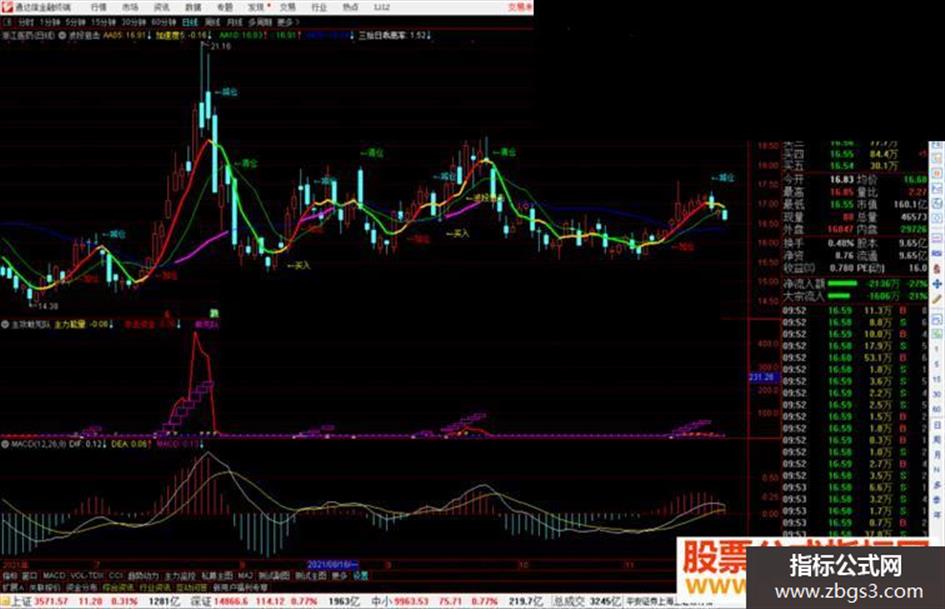Open the 窗口 tab at bottom
Image resolution: width=945 pixels, height=609 pixels.
29,576
